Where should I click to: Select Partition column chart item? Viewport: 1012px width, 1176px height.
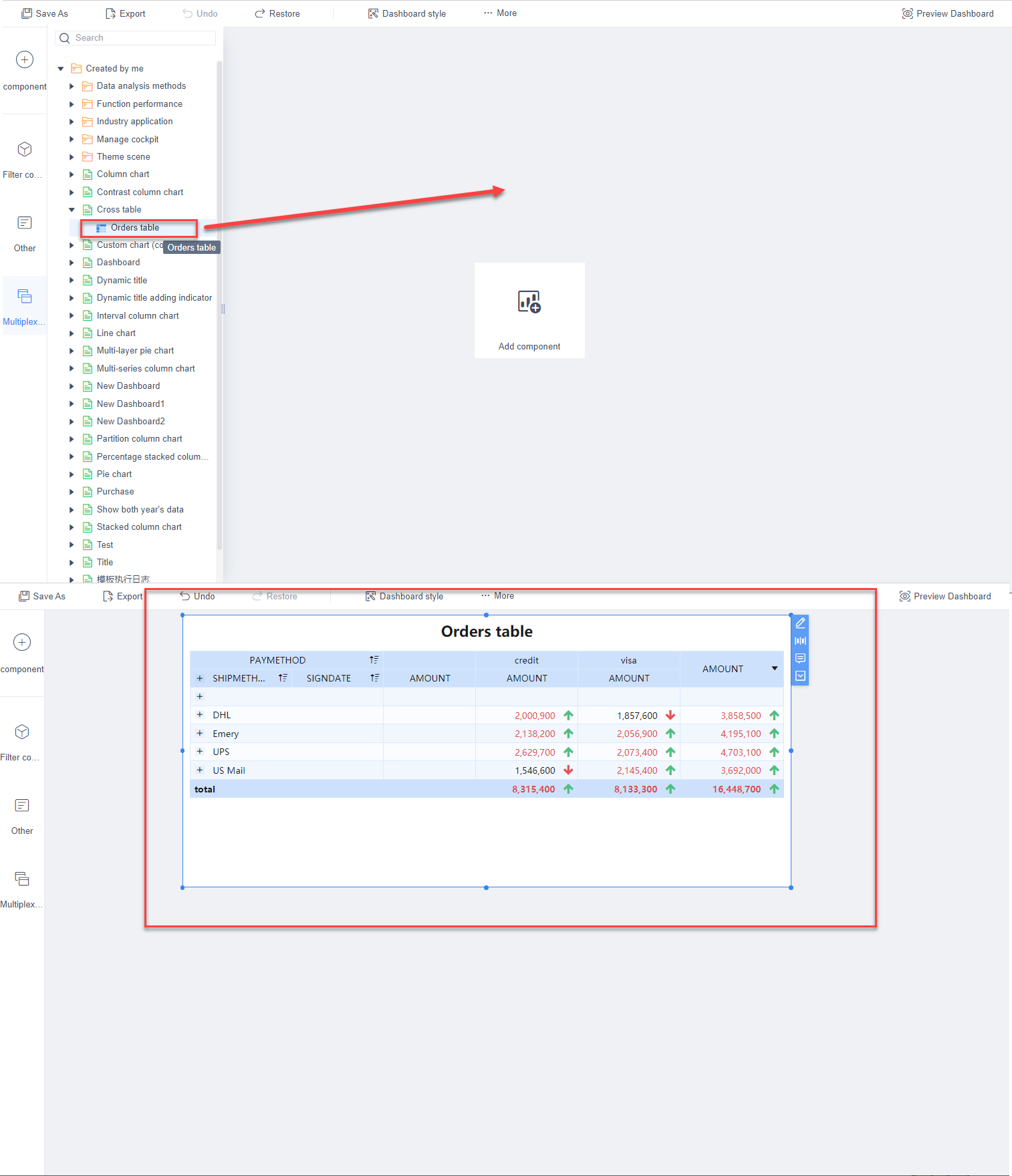pyautogui.click(x=139, y=439)
